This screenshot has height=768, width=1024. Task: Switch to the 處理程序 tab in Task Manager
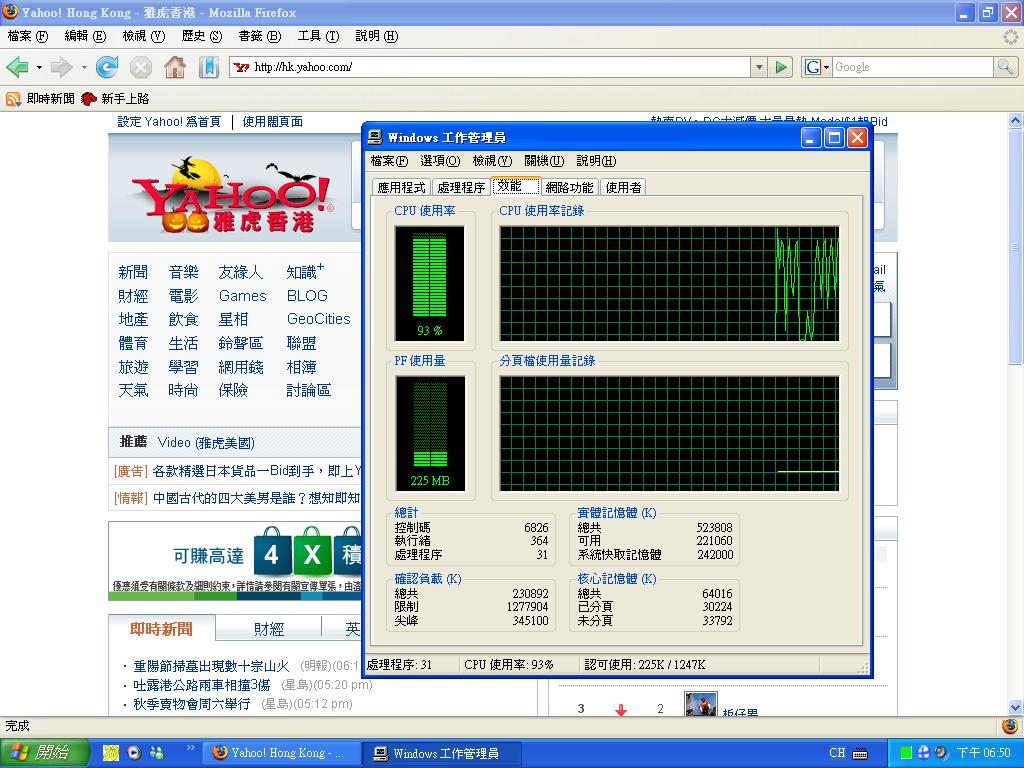click(x=461, y=187)
